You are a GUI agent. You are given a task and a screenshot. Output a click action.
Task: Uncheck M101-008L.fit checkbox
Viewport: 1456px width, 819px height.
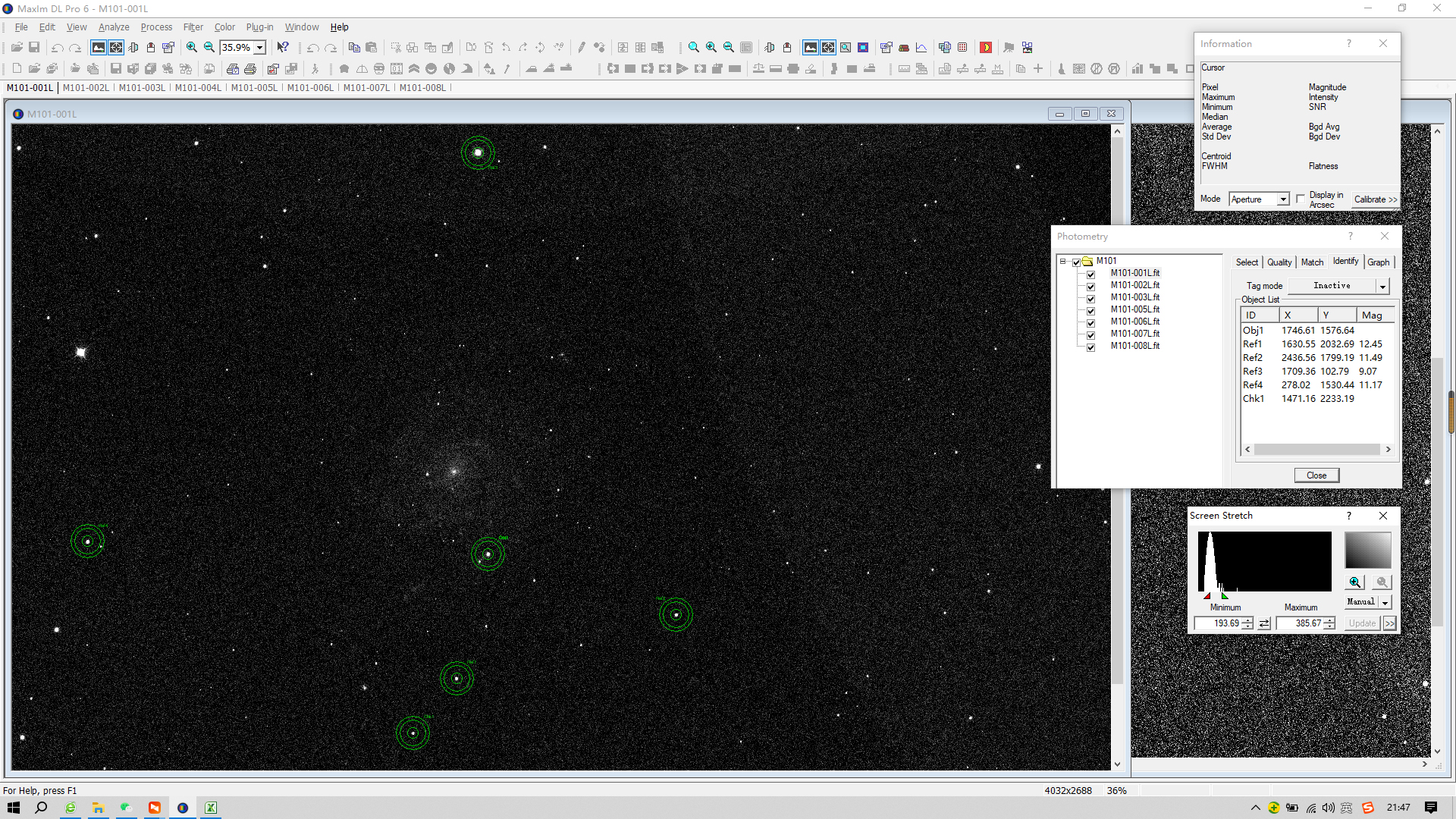(1090, 347)
